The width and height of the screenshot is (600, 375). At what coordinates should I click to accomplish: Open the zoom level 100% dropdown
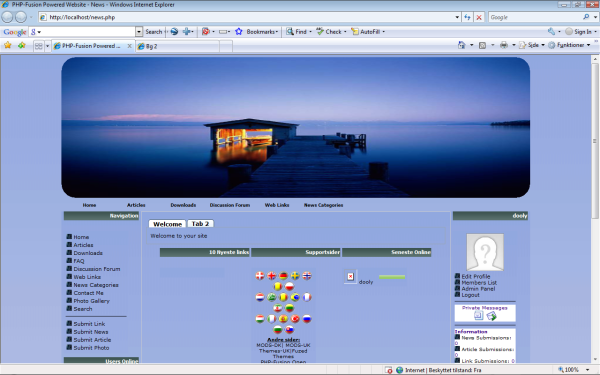587,370
